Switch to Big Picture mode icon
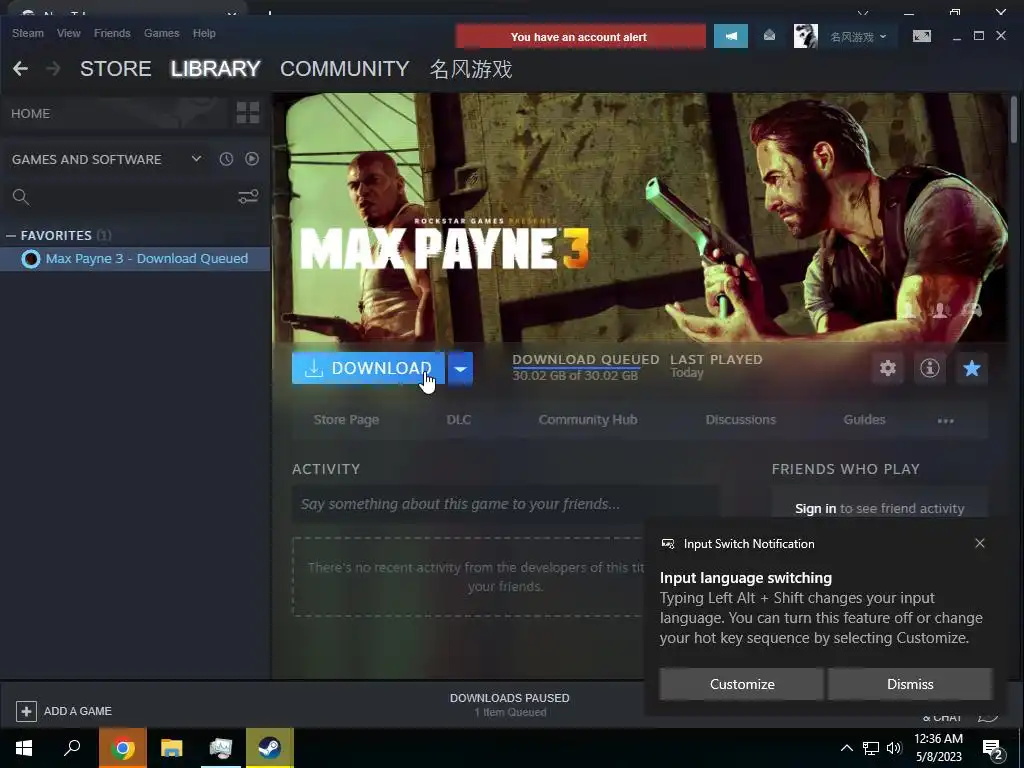1024x768 pixels. [x=921, y=37]
